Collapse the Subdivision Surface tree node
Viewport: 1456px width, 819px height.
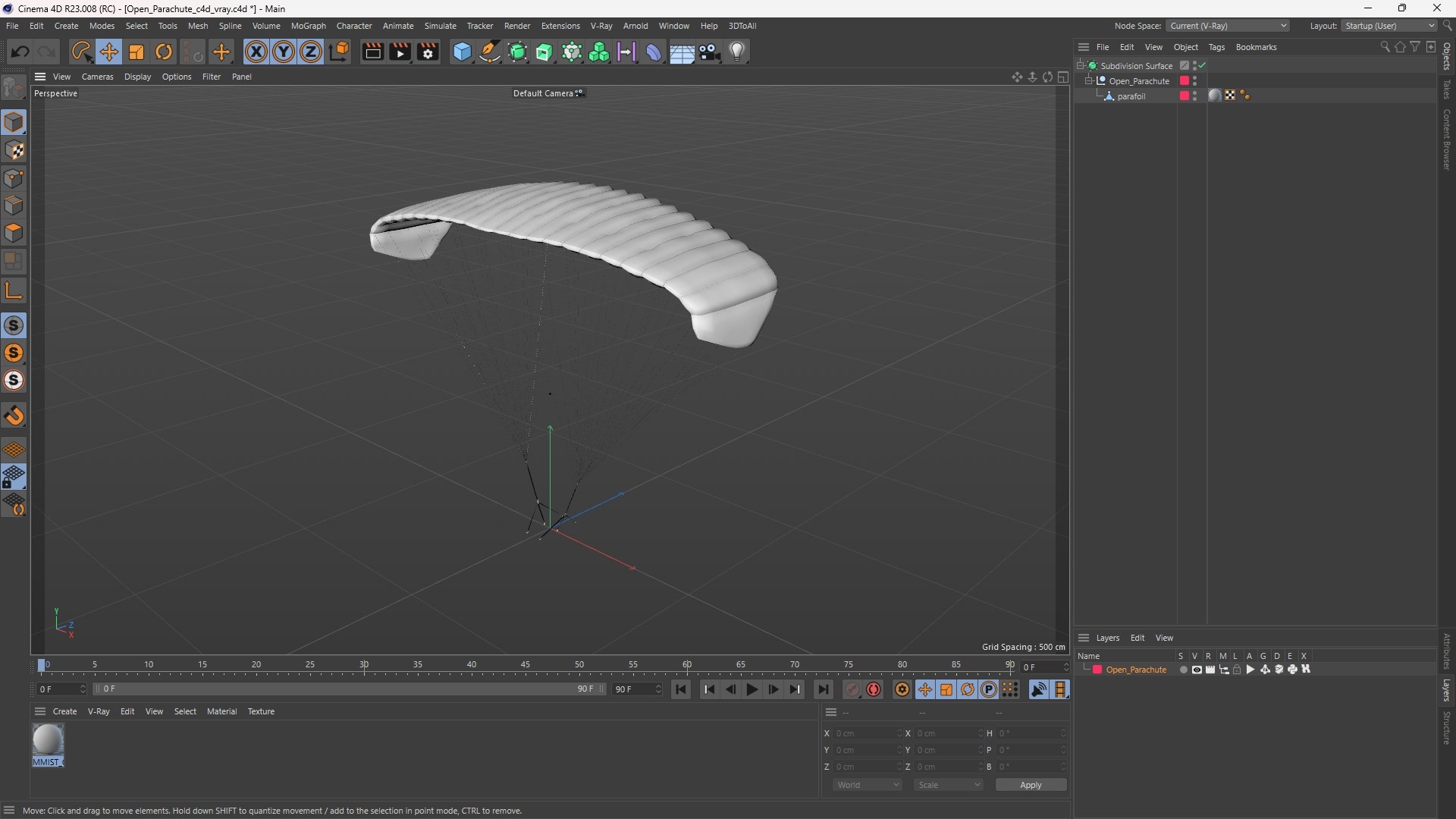pyautogui.click(x=1080, y=65)
